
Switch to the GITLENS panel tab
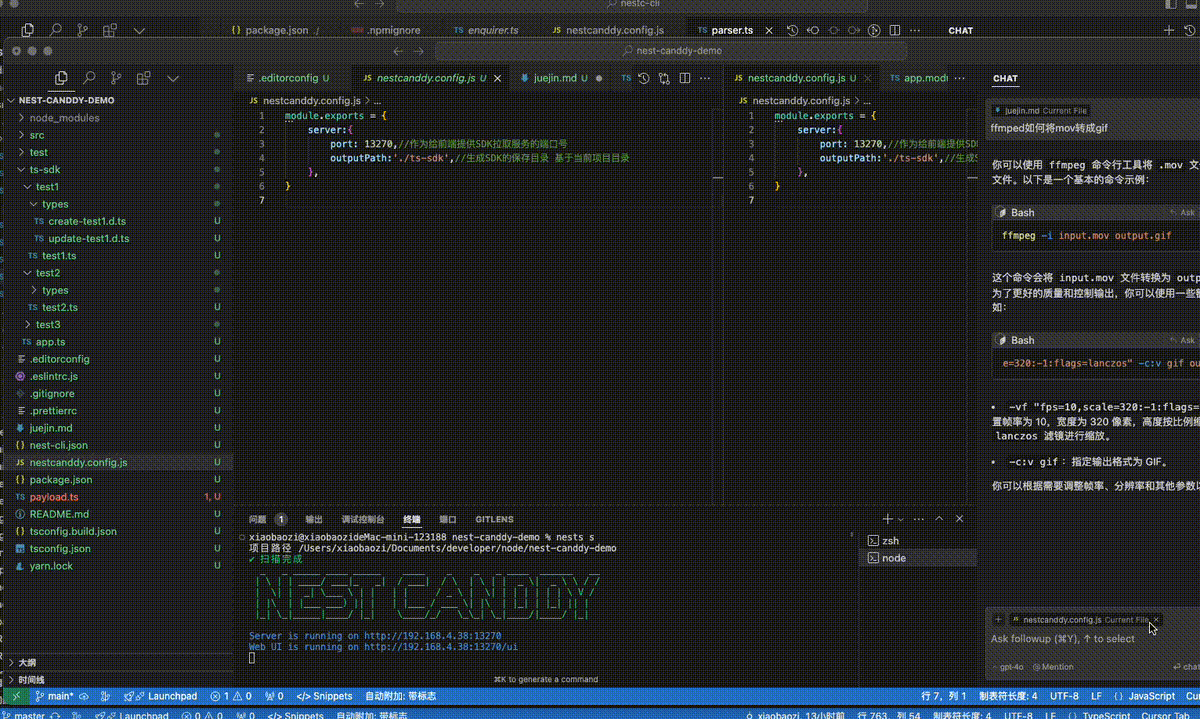[494, 520]
